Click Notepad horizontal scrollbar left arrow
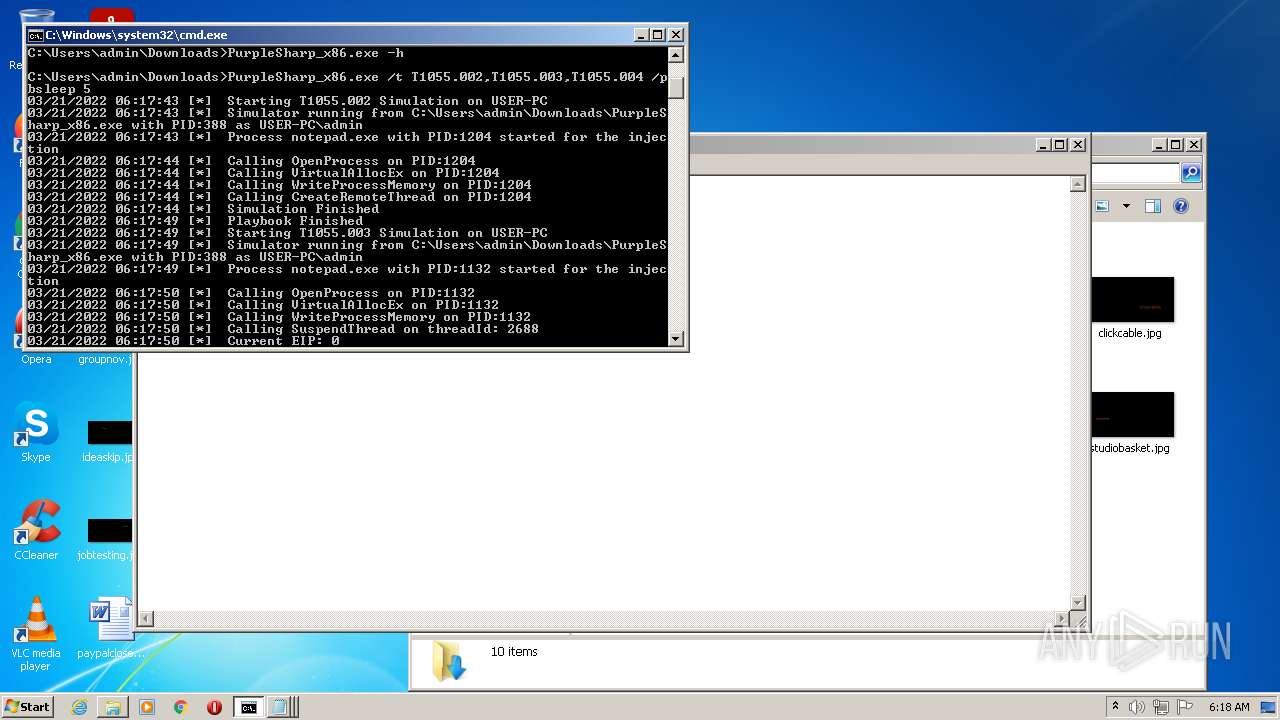 [146, 619]
